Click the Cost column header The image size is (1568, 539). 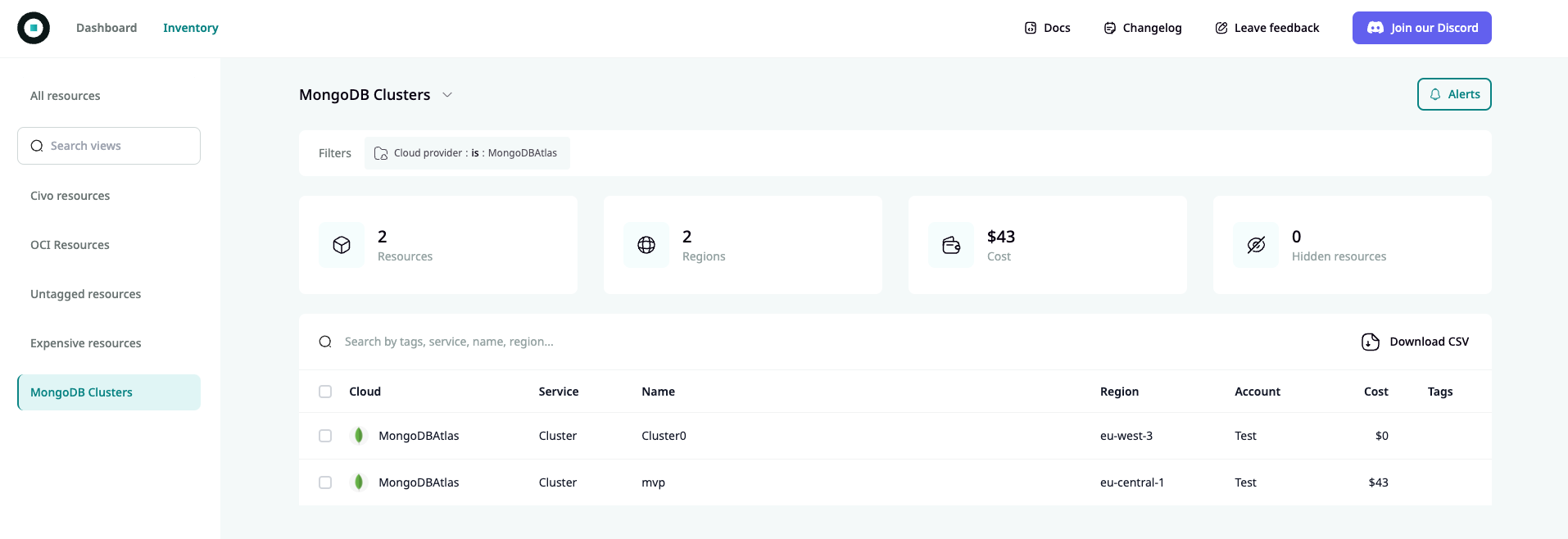1376,392
